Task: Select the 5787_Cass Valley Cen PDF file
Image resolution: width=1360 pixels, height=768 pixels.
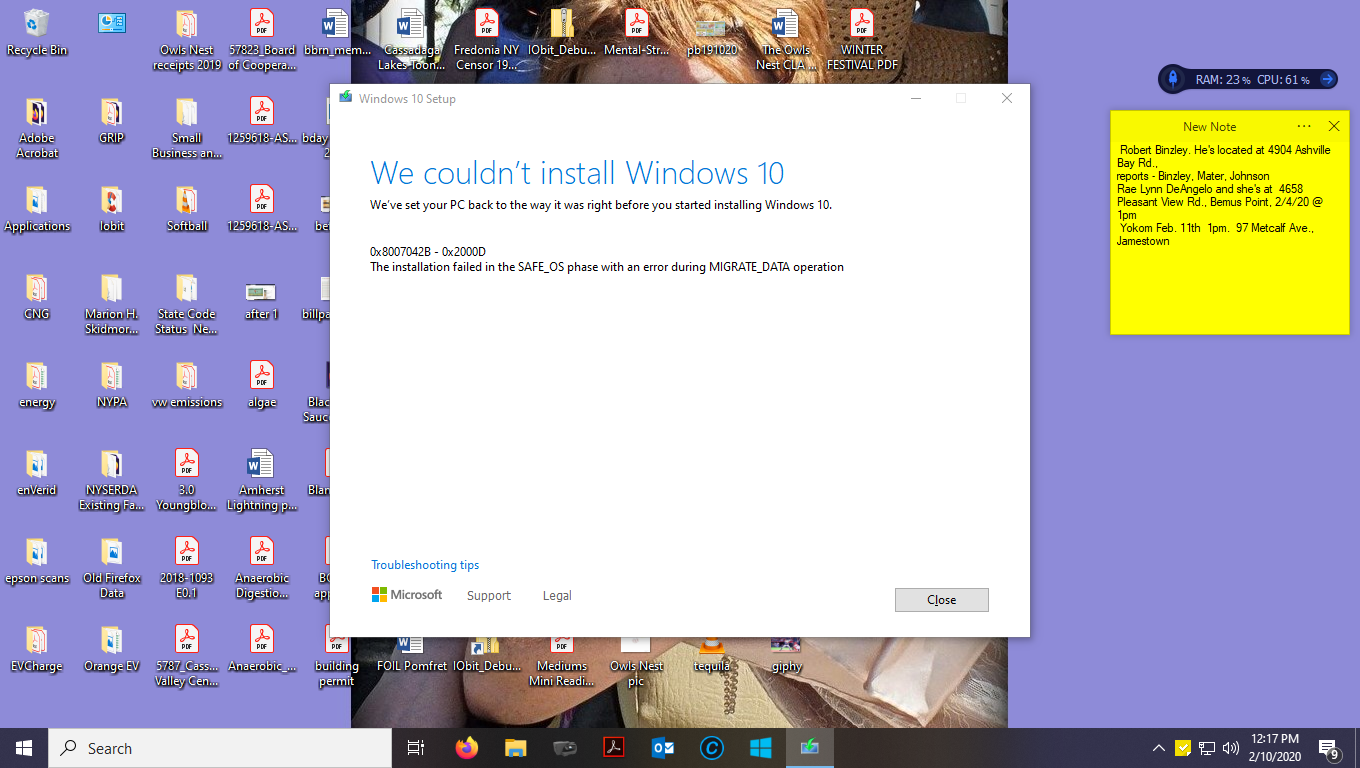Action: [x=187, y=657]
